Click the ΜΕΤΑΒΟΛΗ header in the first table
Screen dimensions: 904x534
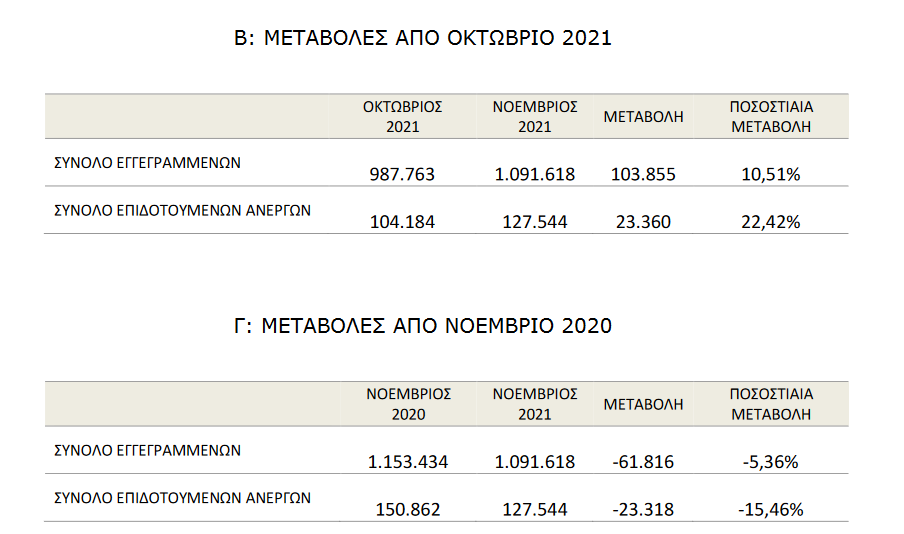point(643,116)
